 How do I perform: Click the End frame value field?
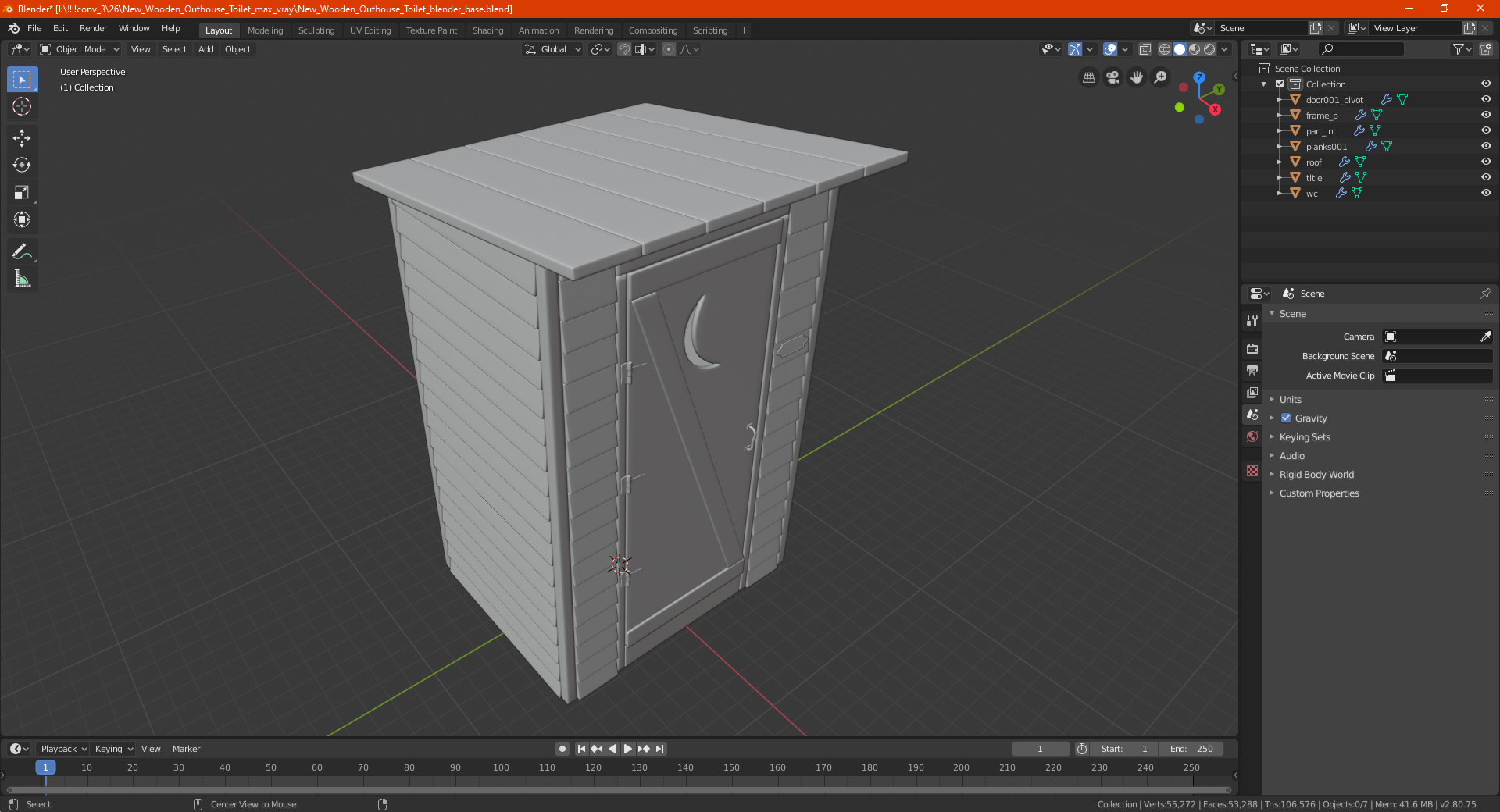(1191, 749)
